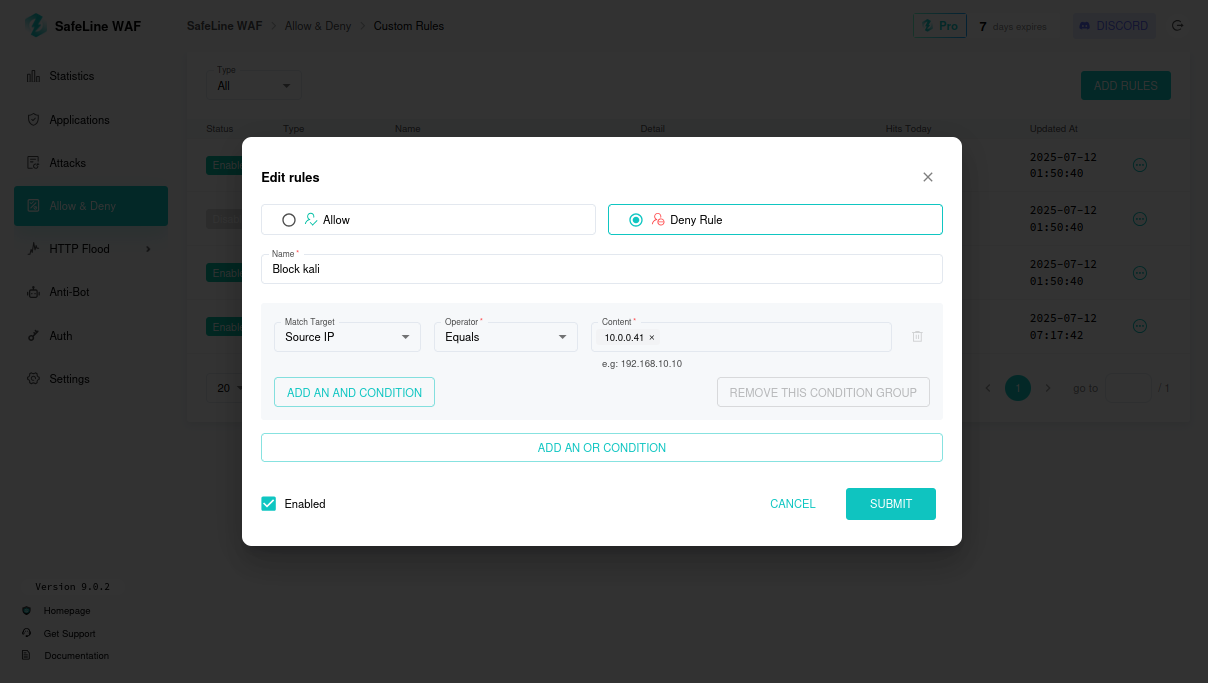Open the Homepage link
Image resolution: width=1208 pixels, height=683 pixels.
67,611
